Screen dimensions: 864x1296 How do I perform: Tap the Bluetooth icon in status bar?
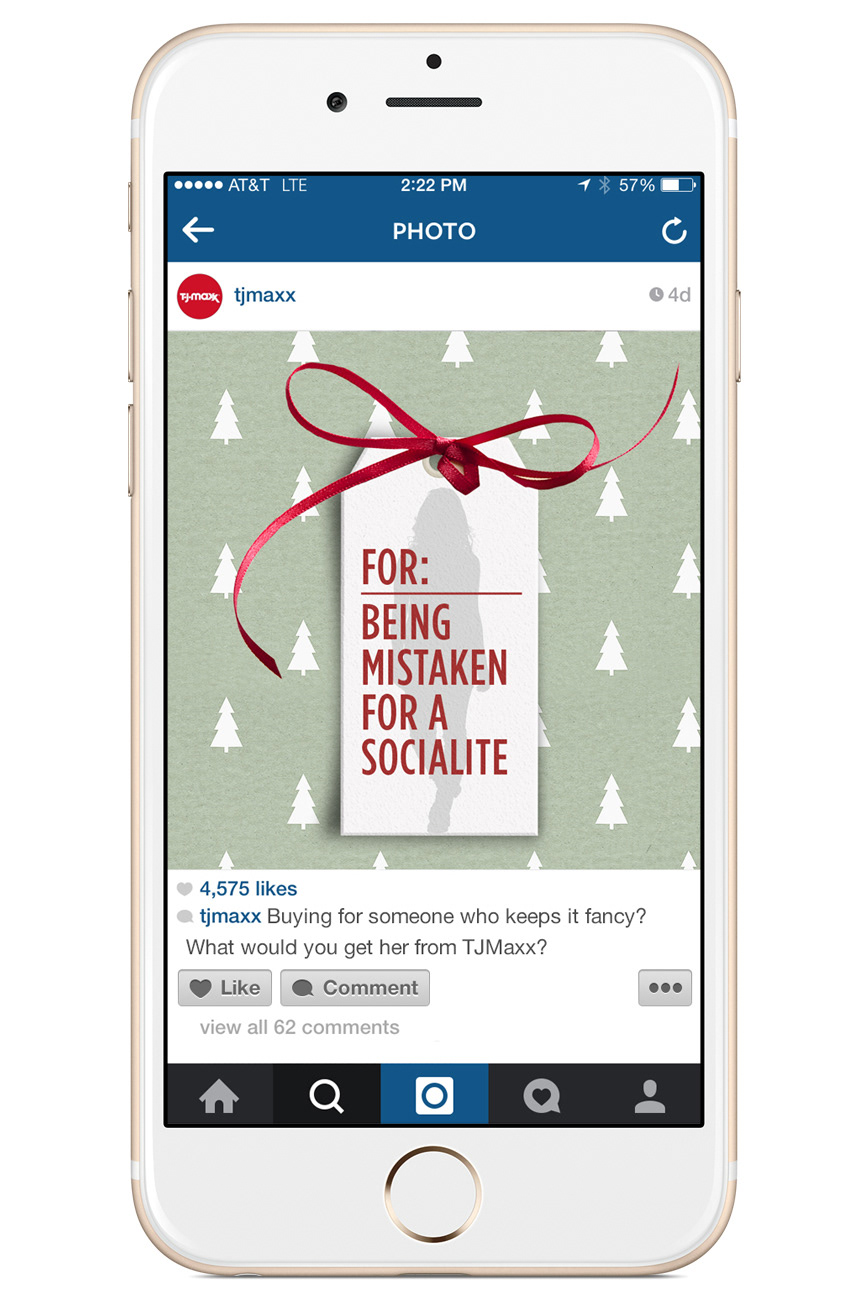[x=604, y=185]
